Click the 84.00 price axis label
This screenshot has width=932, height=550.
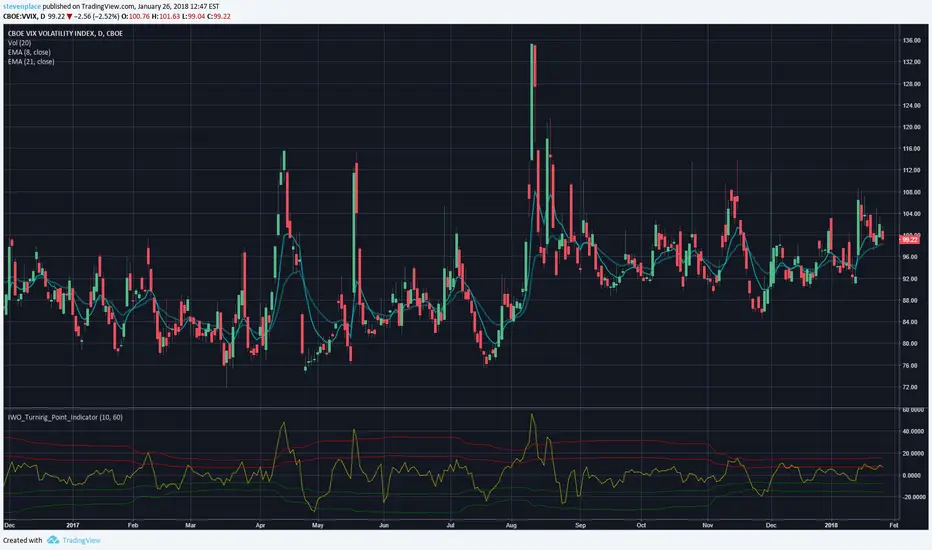[911, 322]
